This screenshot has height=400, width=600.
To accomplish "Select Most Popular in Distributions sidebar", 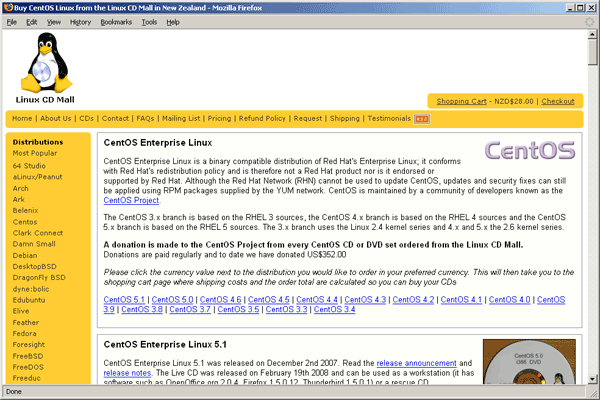I will point(35,153).
